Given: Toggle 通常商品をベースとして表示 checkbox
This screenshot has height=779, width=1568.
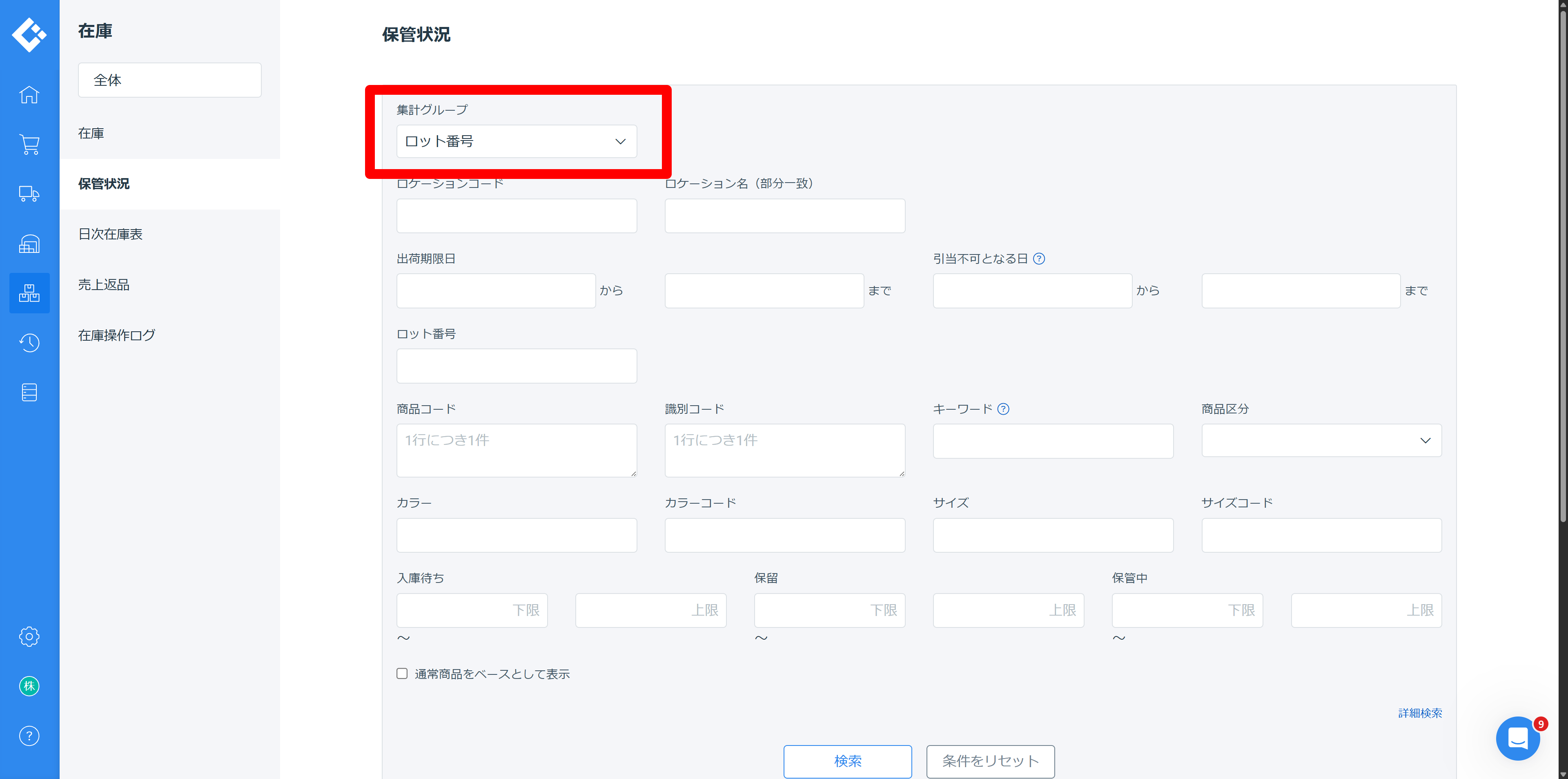Looking at the screenshot, I should point(402,674).
